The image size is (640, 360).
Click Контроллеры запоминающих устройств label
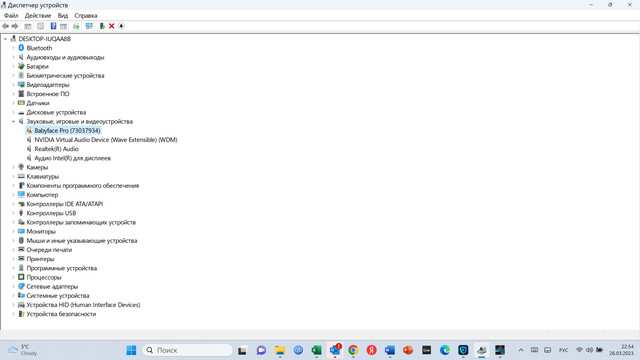(x=81, y=222)
